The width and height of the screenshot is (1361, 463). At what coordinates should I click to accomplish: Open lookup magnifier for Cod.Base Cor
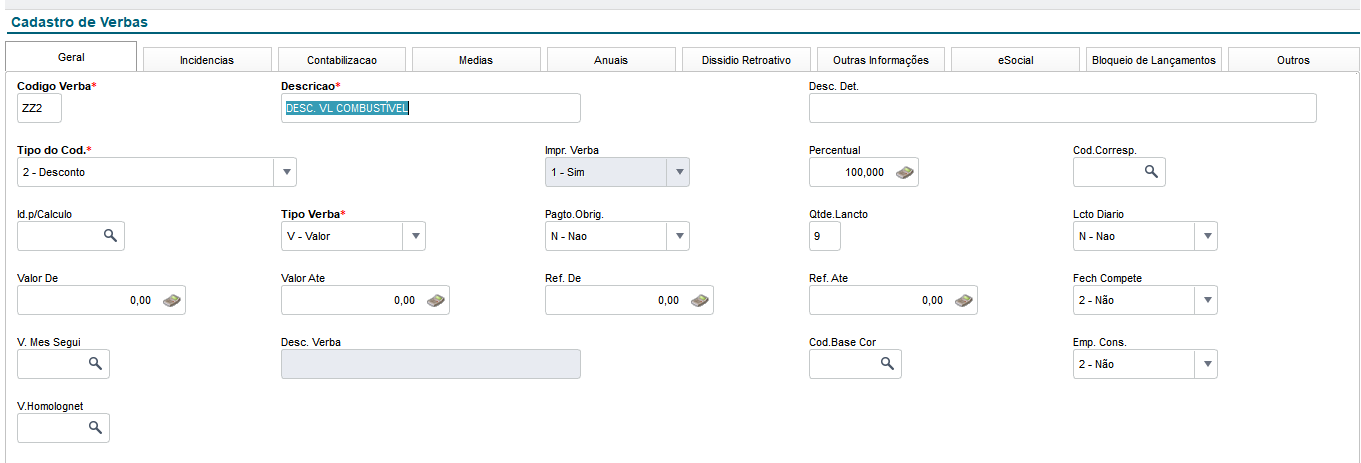887,364
